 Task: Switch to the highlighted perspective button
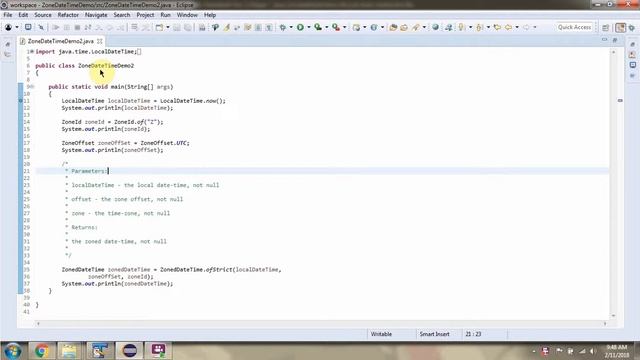620,27
